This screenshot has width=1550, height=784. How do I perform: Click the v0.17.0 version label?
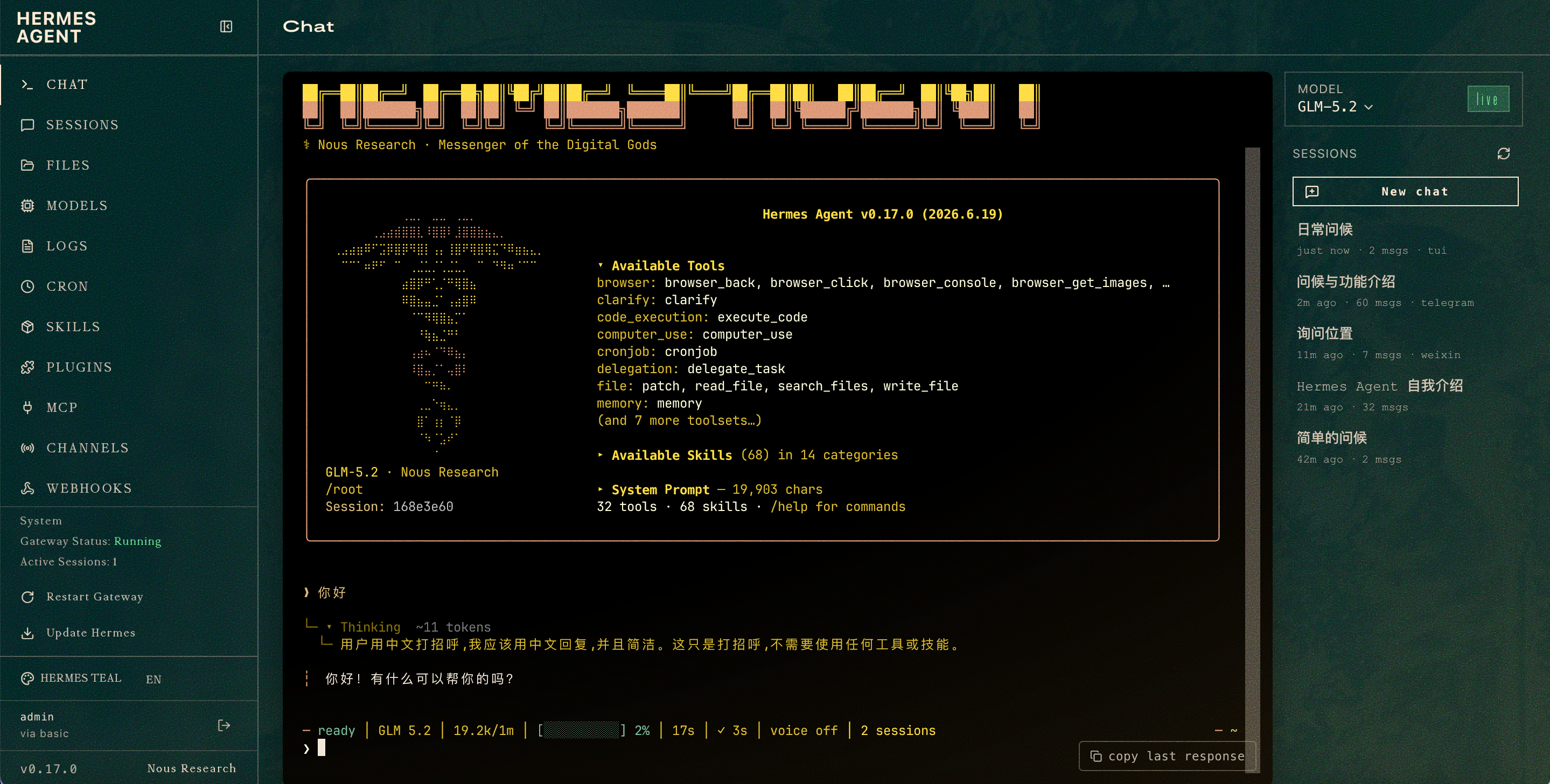point(48,768)
